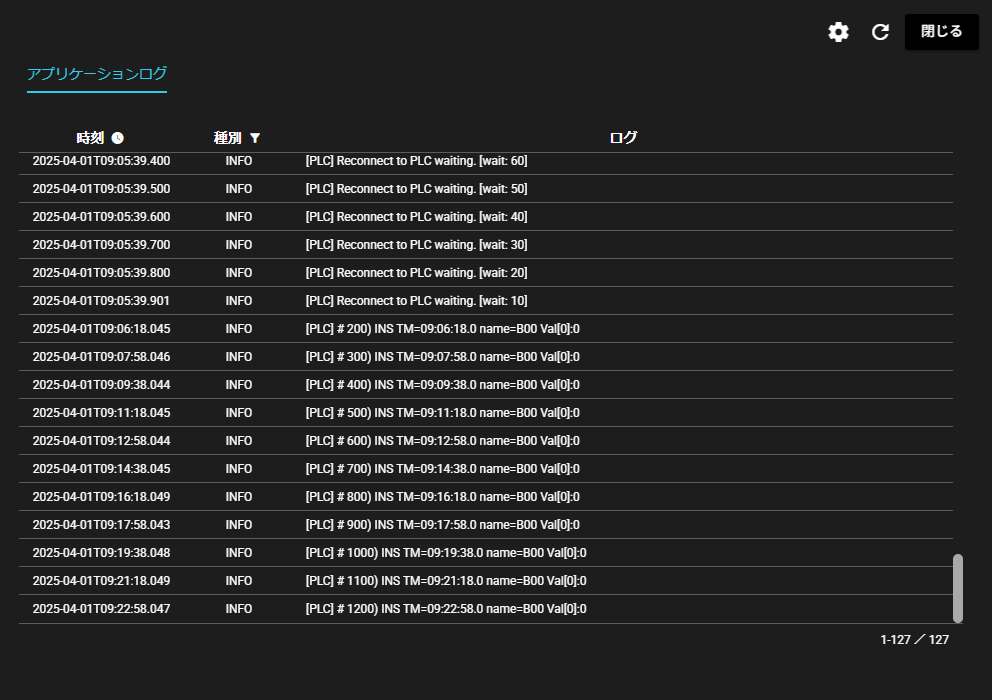This screenshot has width=992, height=700.
Task: Select log row with wait: 30
Action: (416, 245)
